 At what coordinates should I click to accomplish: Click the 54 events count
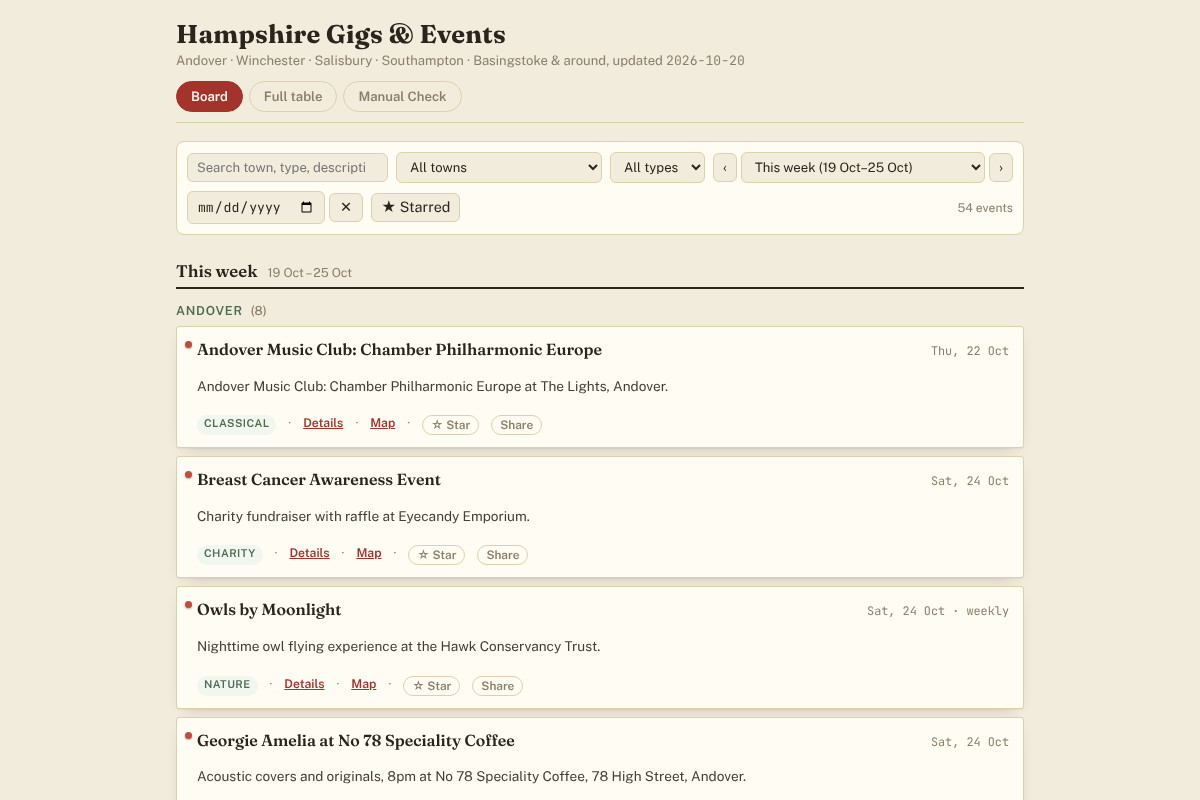pos(985,208)
